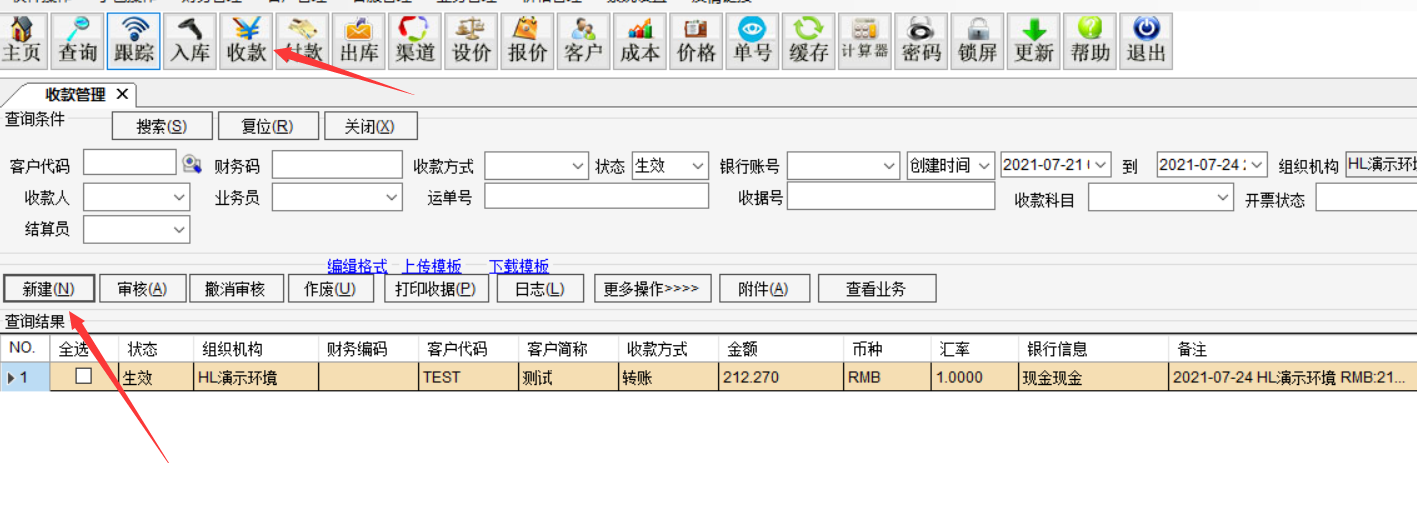Click into the 运单号 input field

click(x=596, y=197)
